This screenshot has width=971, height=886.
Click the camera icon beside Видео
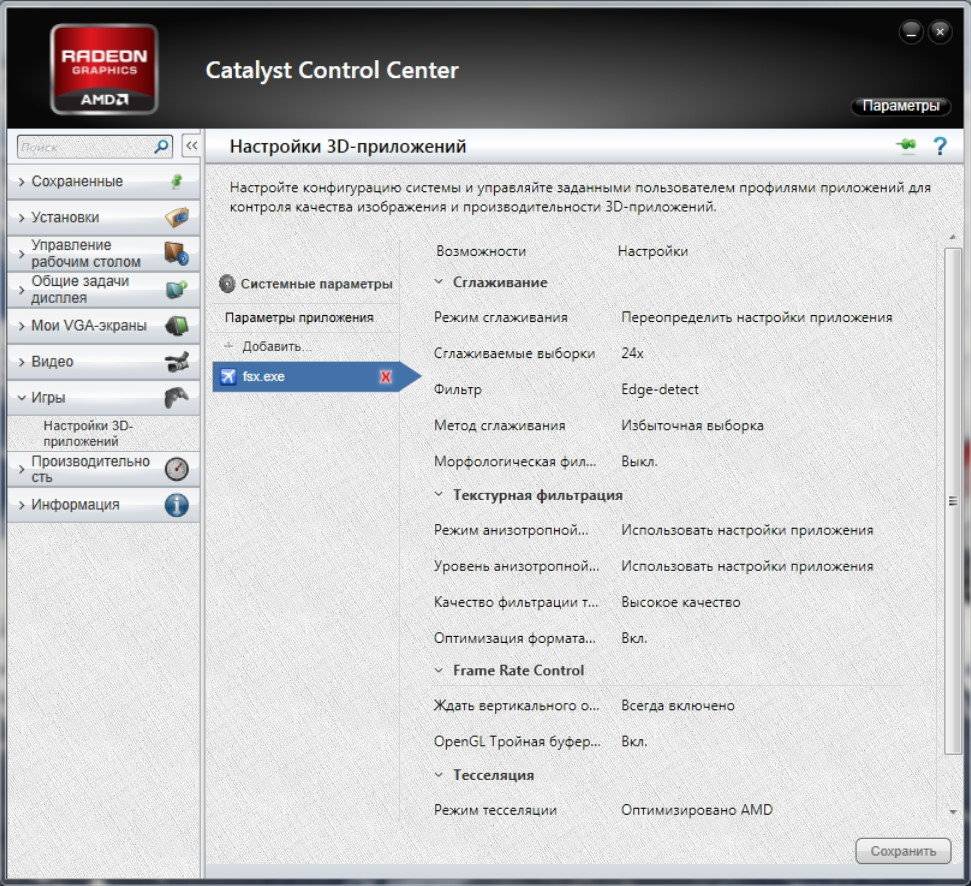click(x=176, y=361)
